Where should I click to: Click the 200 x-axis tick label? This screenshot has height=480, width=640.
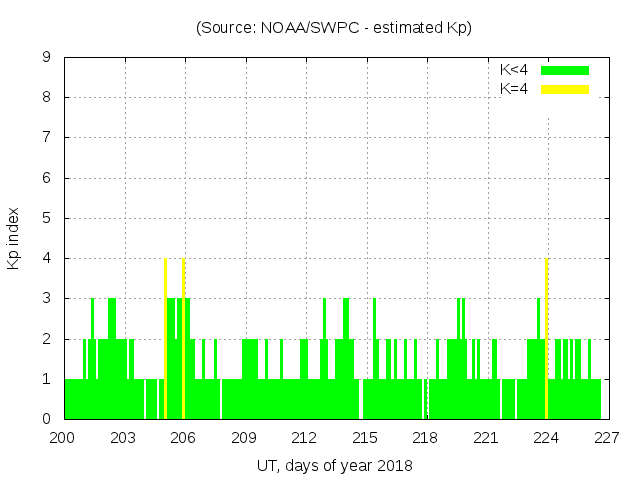(x=63, y=437)
